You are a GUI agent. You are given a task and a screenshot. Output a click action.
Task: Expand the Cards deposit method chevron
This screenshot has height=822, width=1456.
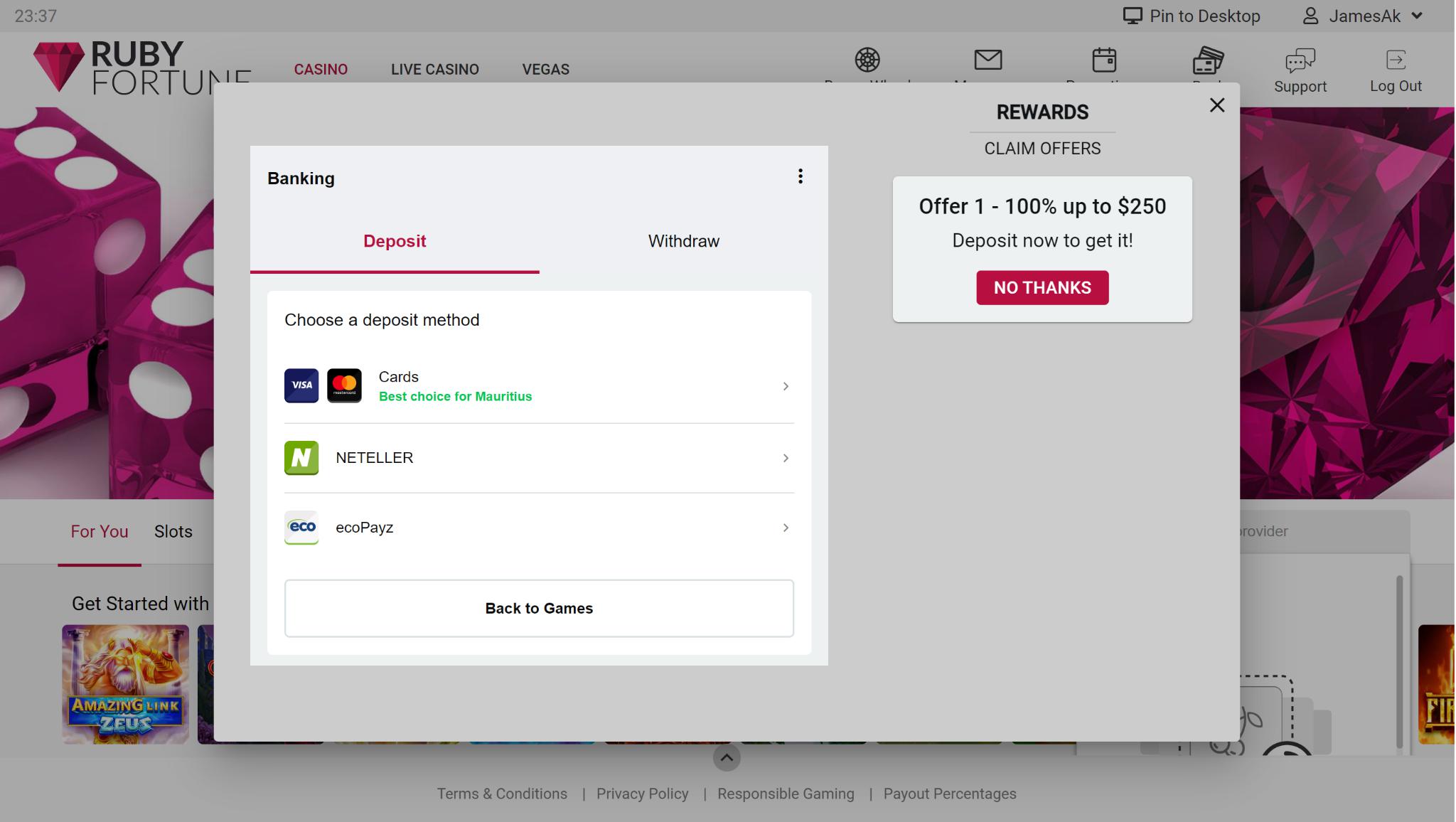pyautogui.click(x=786, y=386)
